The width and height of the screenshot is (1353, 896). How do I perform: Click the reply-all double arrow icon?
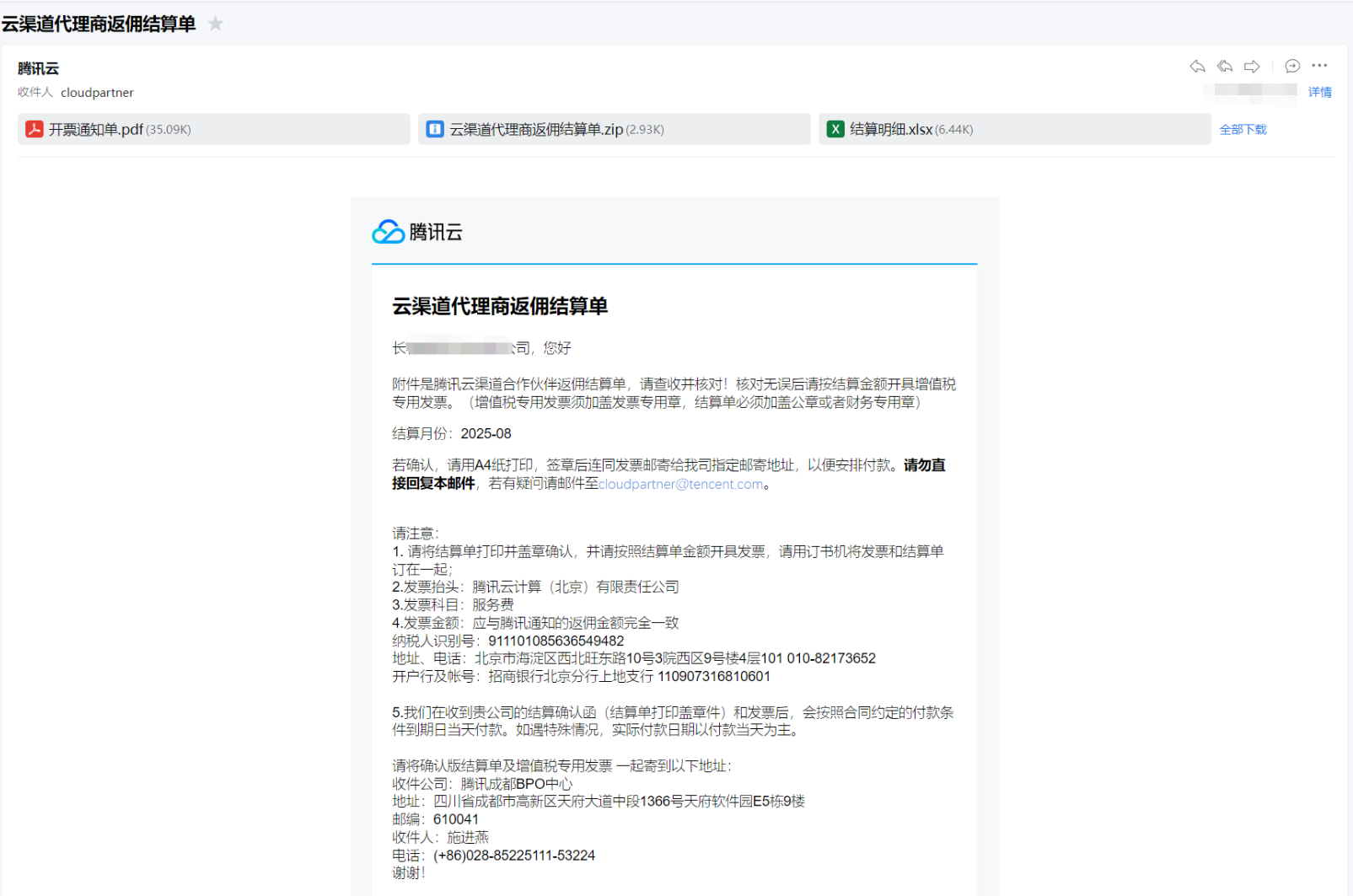[x=1225, y=66]
